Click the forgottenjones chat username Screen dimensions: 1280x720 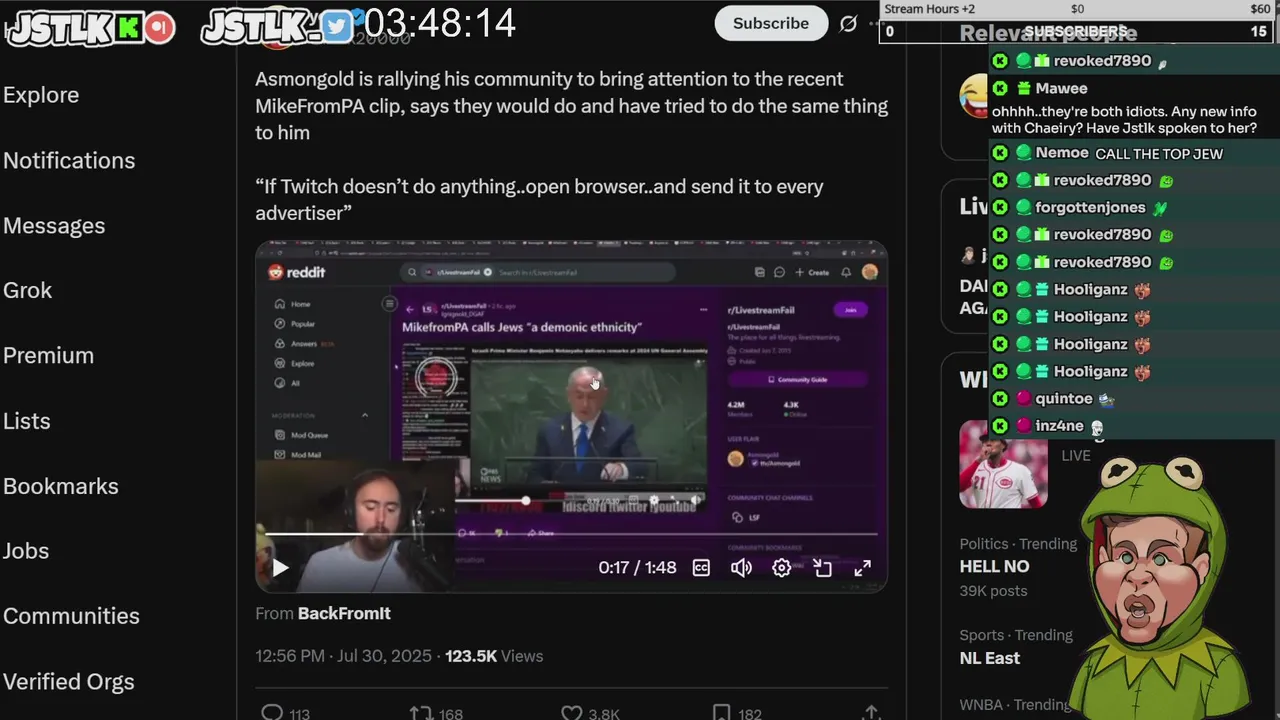tap(1090, 207)
